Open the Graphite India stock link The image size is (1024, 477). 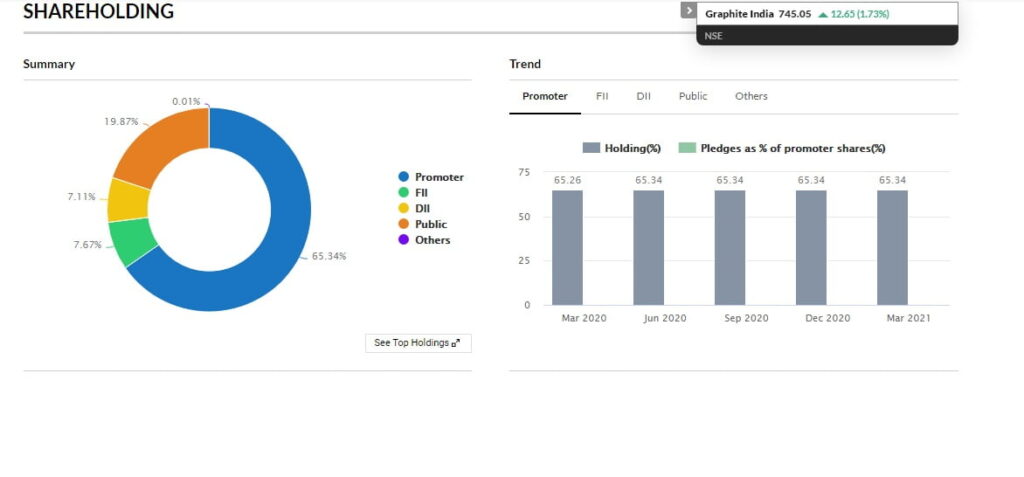(739, 14)
